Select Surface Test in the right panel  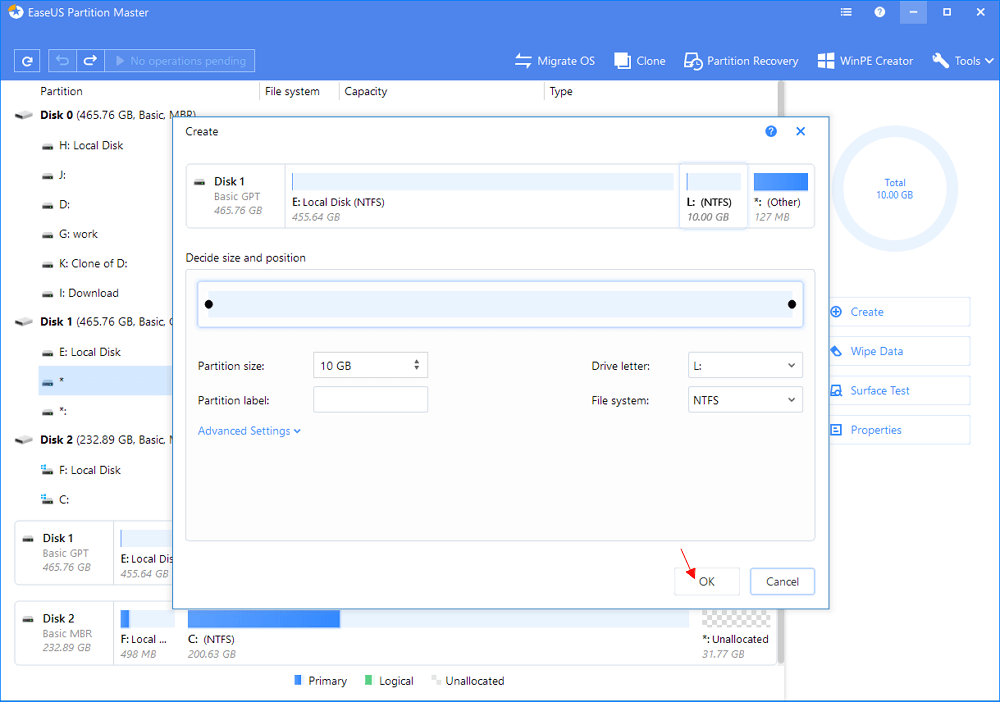pos(880,391)
